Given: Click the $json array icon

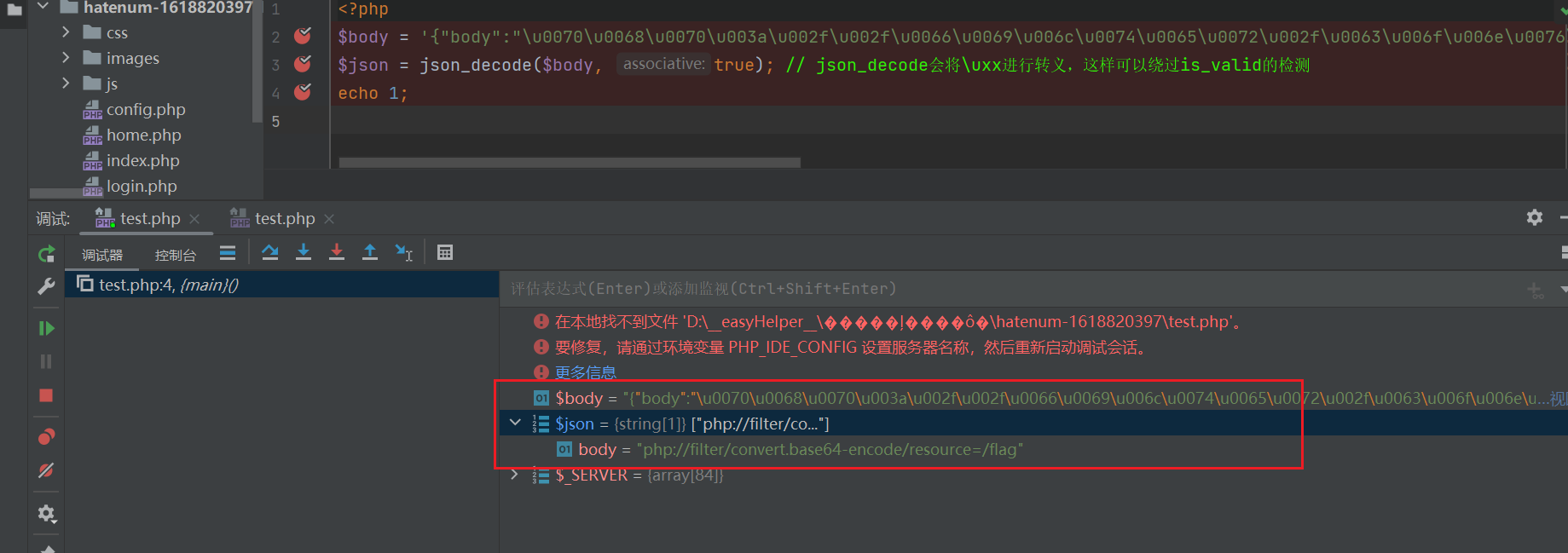Looking at the screenshot, I should [541, 423].
